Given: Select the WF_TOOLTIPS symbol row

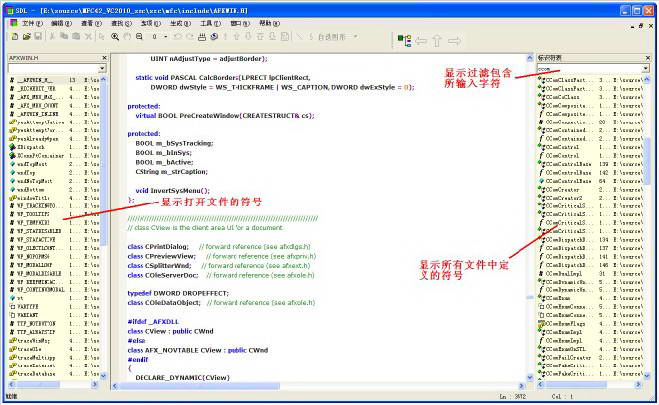Looking at the screenshot, I should (x=54, y=214).
